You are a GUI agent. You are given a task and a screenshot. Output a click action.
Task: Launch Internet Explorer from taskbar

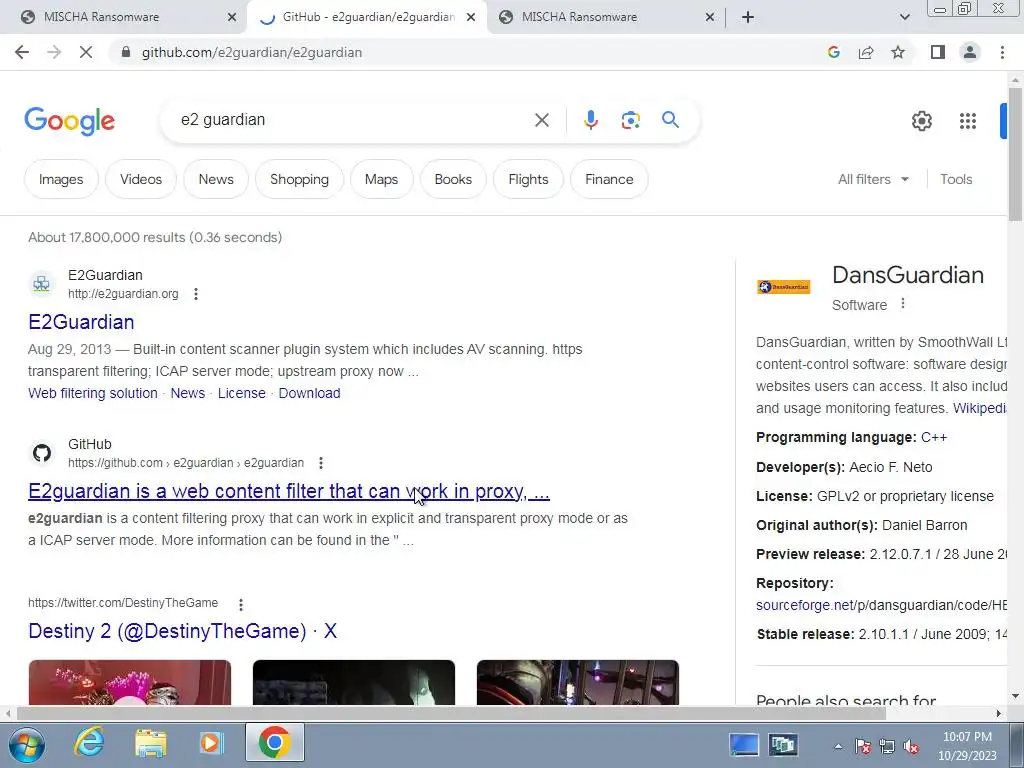click(x=89, y=743)
